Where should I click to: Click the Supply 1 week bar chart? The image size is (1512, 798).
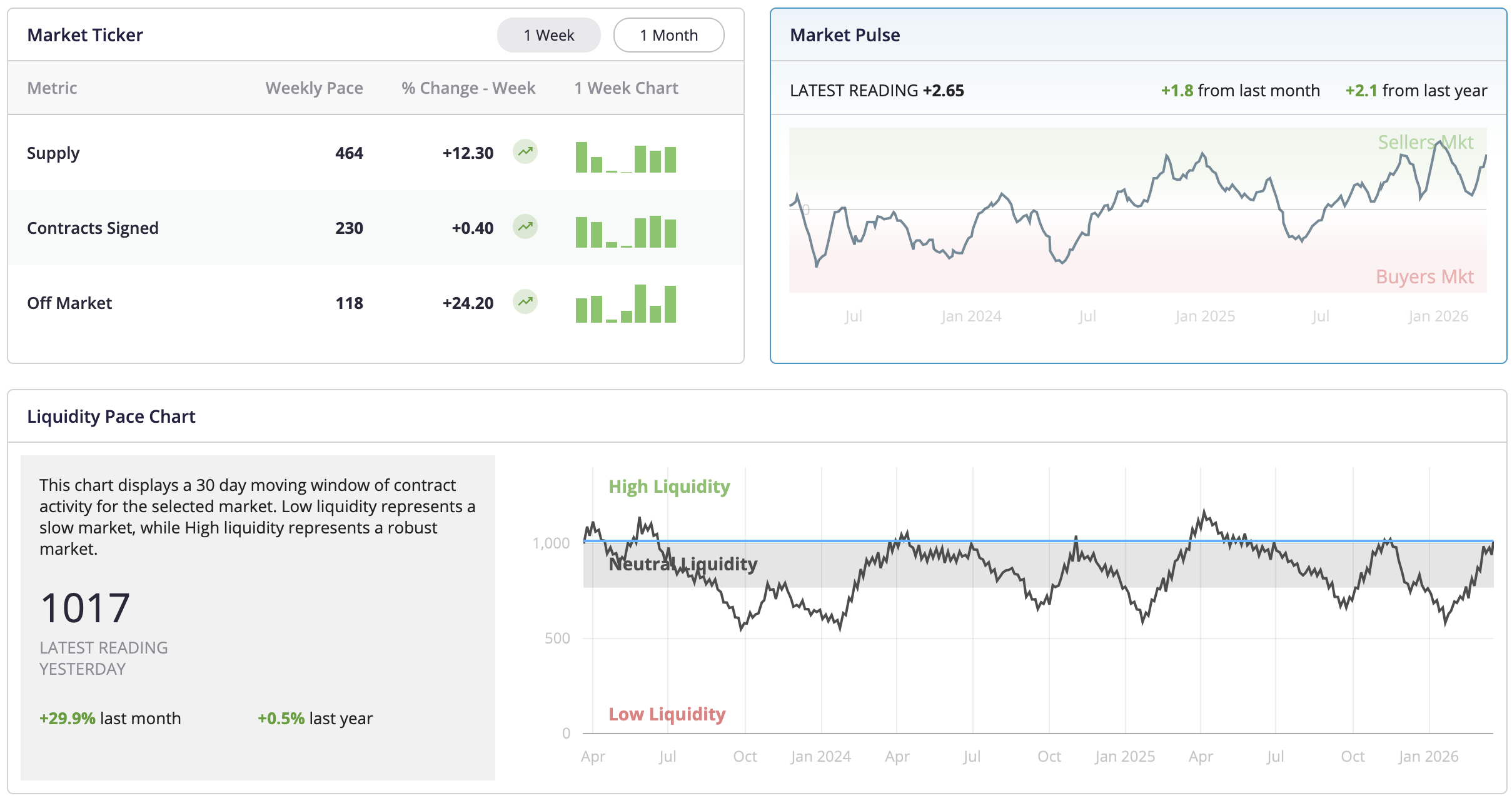(x=625, y=157)
